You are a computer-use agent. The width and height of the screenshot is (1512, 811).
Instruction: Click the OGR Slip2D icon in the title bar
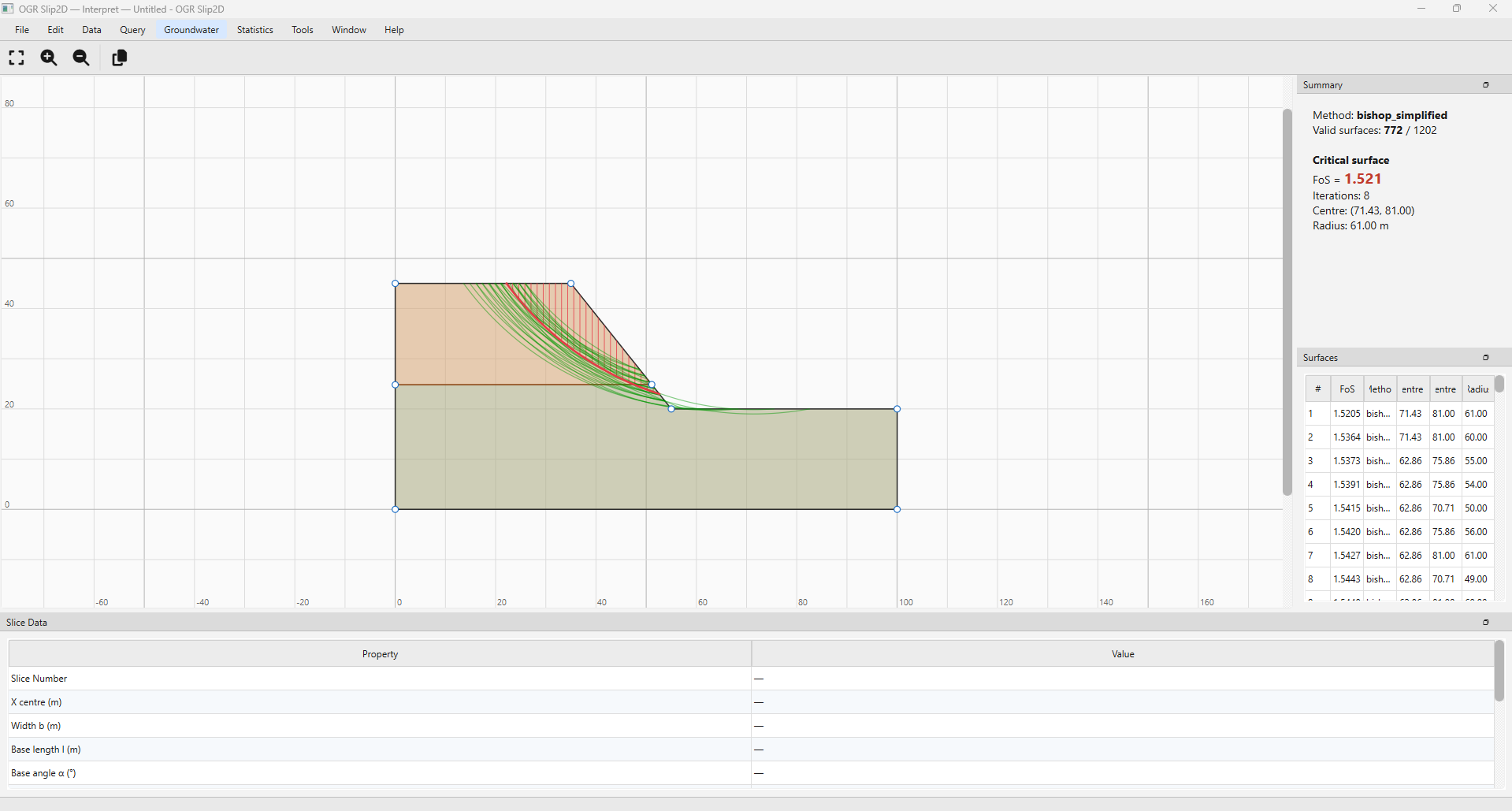tap(8, 9)
